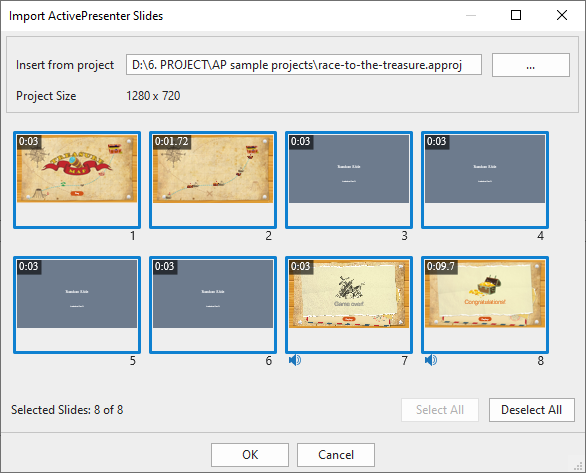Open file browser with the ... button
The width and height of the screenshot is (587, 474).
[x=531, y=65]
